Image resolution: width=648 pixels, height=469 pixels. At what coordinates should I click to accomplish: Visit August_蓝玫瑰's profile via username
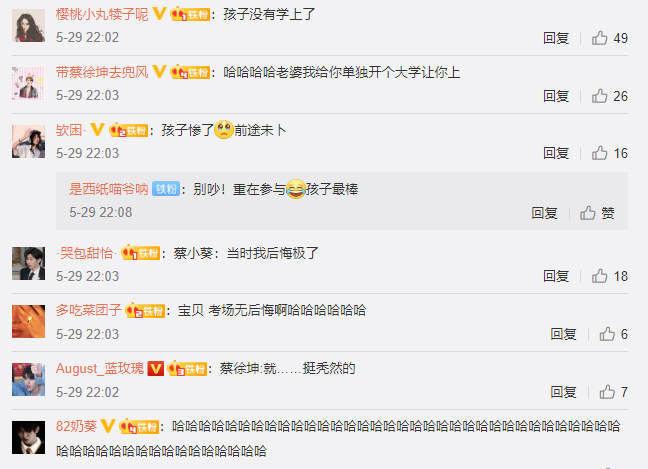coord(100,368)
